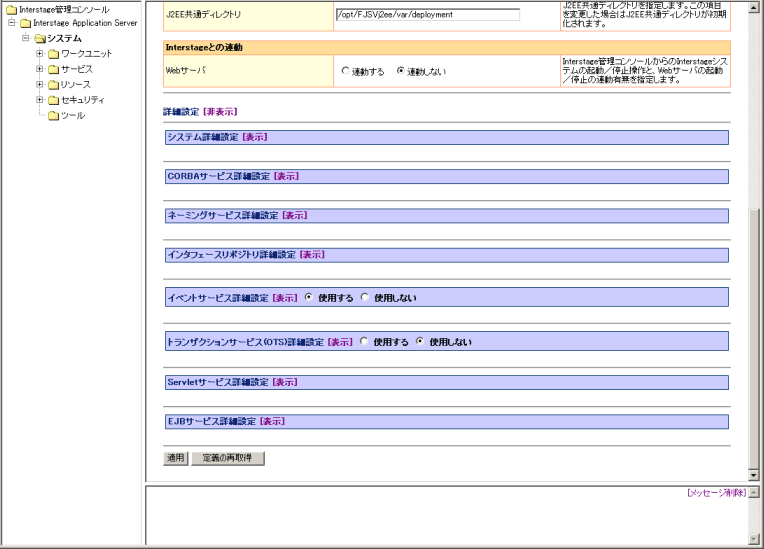Click the セキュリティ folder icon
The image size is (764, 549).
[53, 100]
